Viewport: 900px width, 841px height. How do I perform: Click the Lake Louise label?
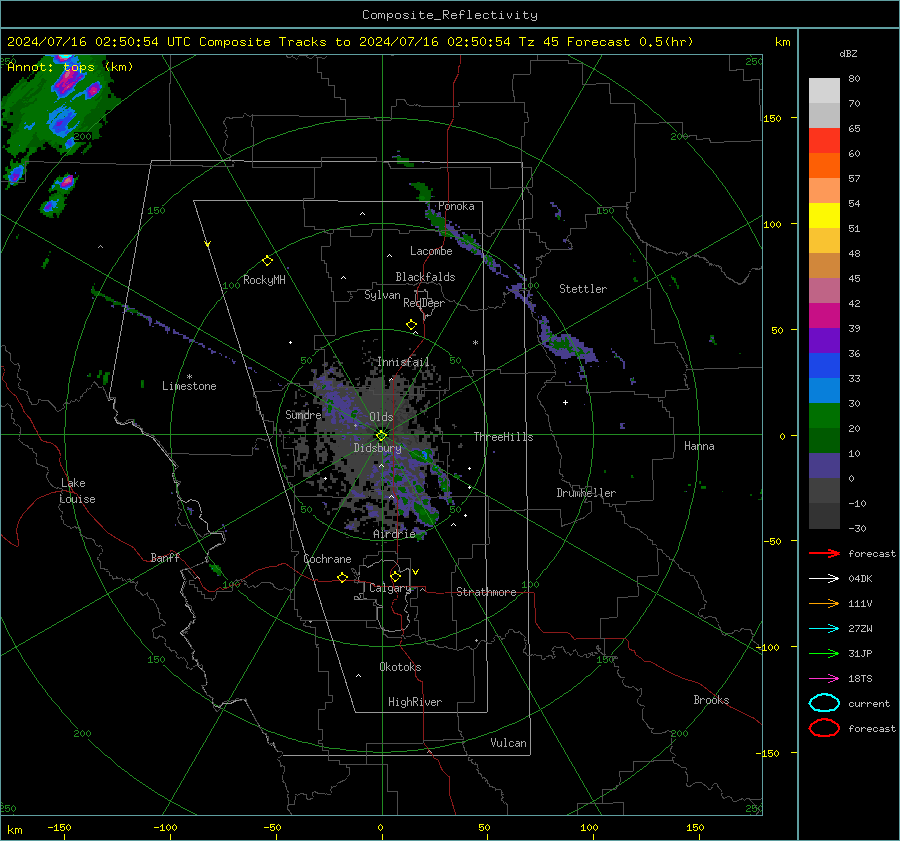77,491
